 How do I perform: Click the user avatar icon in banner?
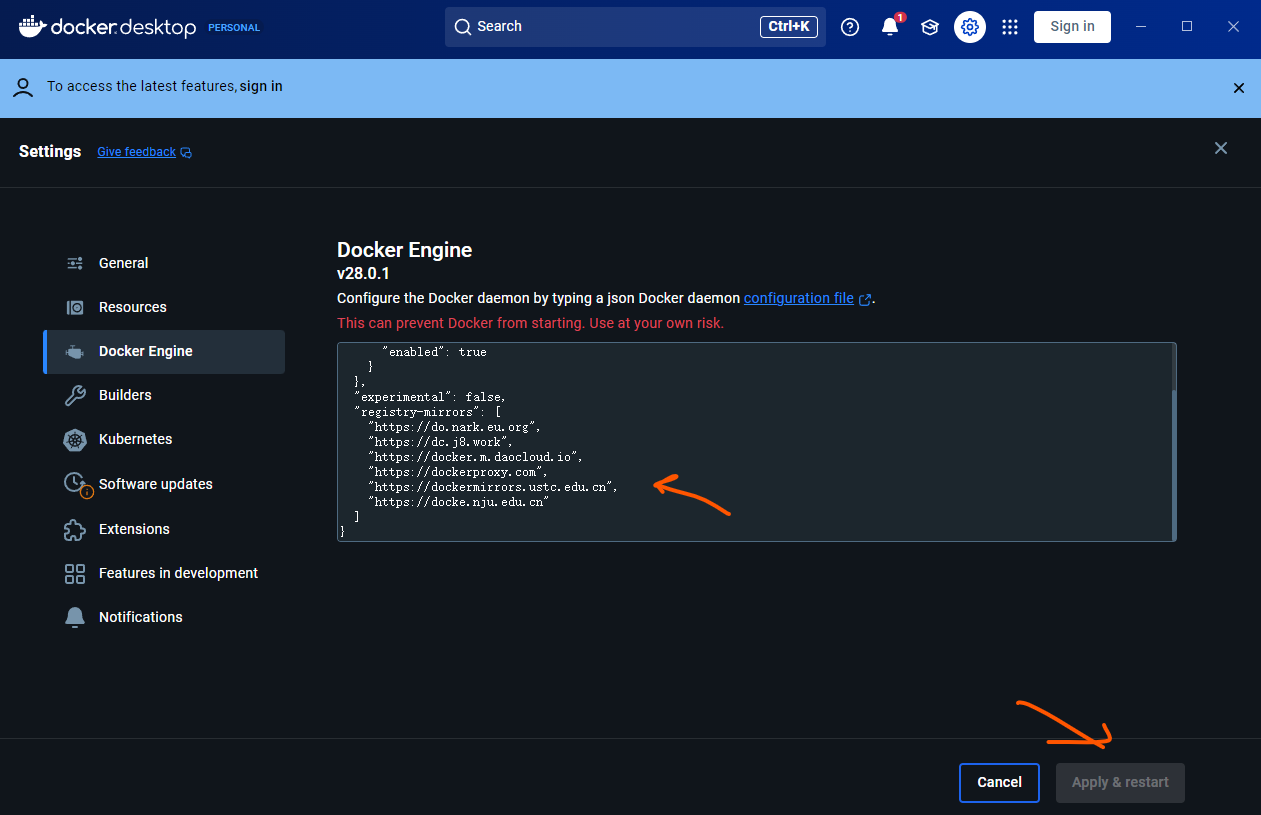click(x=23, y=87)
